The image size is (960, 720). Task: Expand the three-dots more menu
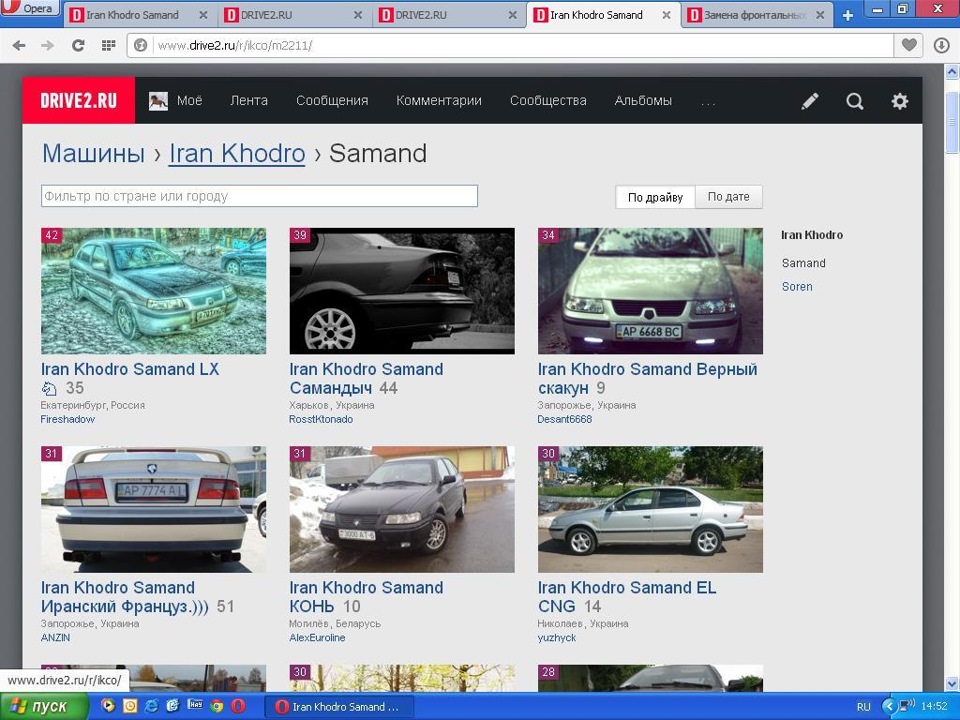pos(708,102)
